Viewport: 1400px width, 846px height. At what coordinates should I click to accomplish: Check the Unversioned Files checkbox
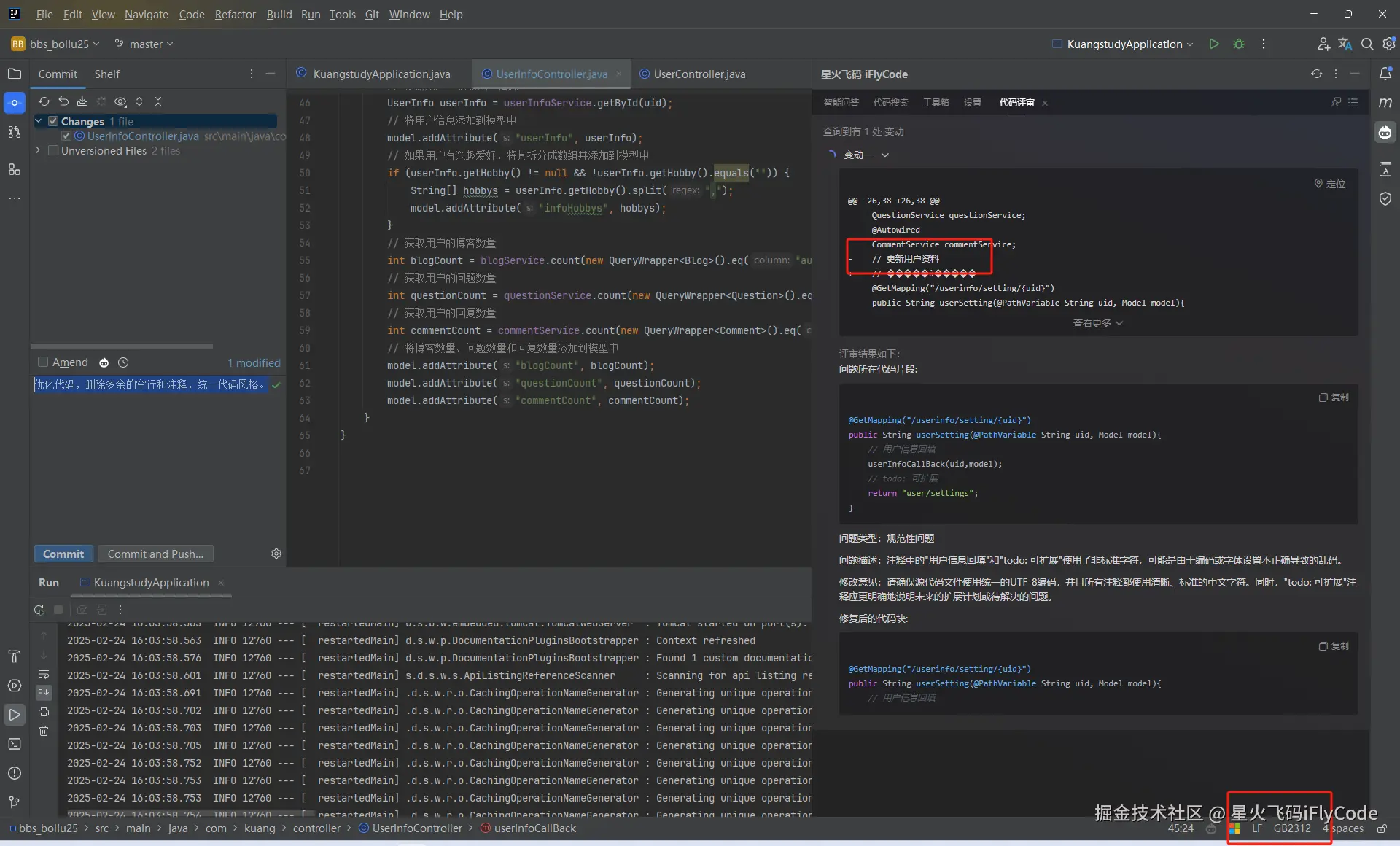53,151
